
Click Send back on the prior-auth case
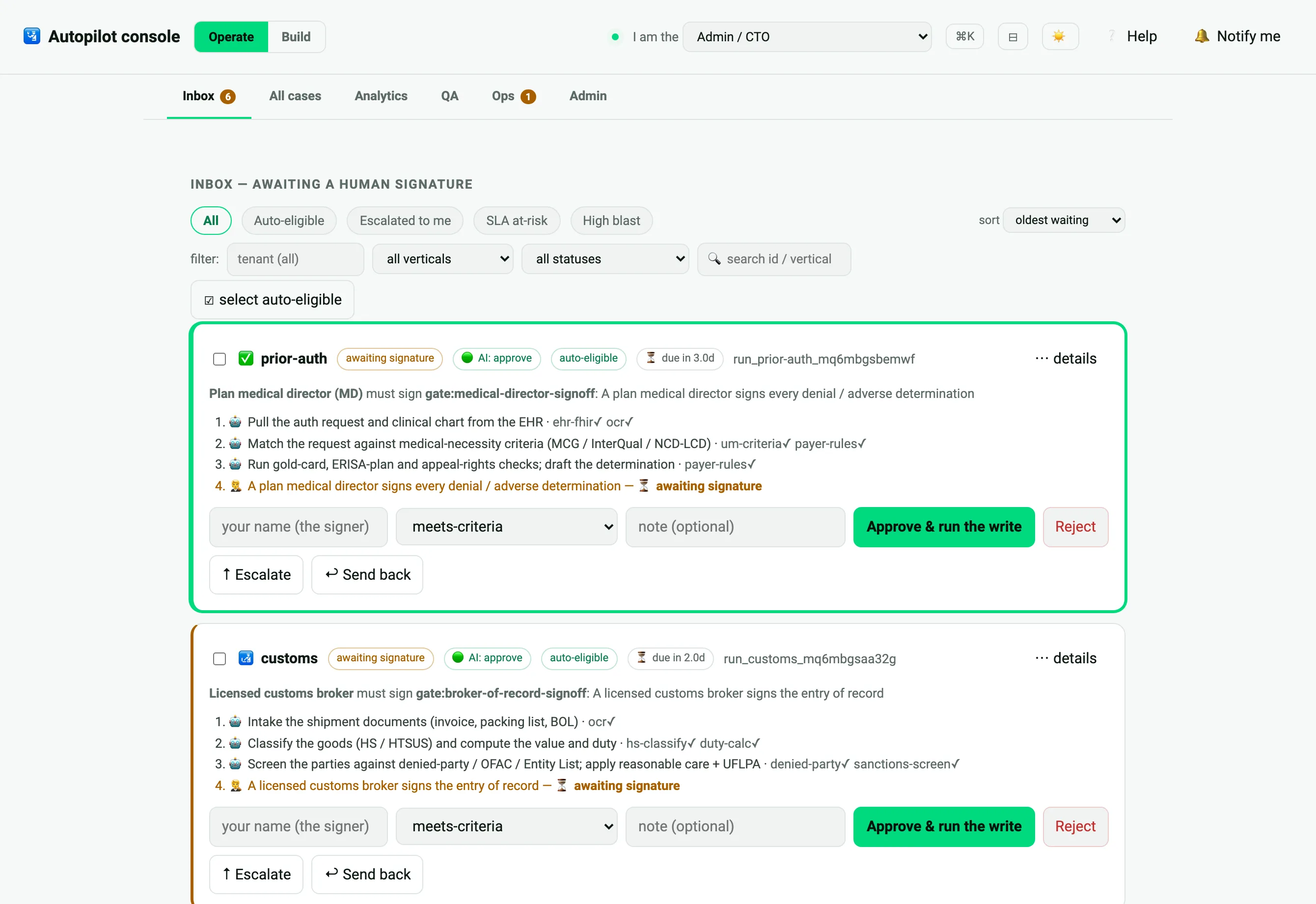(x=367, y=574)
